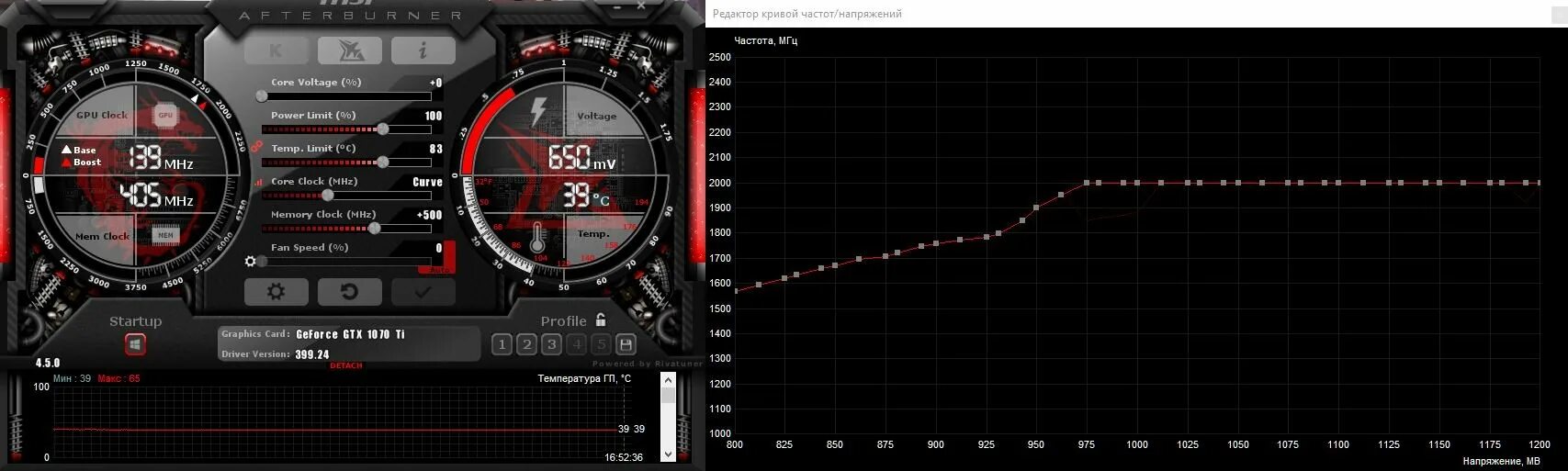The image size is (1568, 471).
Task: Click the curve point at 950 mV
Action: click(x=1036, y=207)
